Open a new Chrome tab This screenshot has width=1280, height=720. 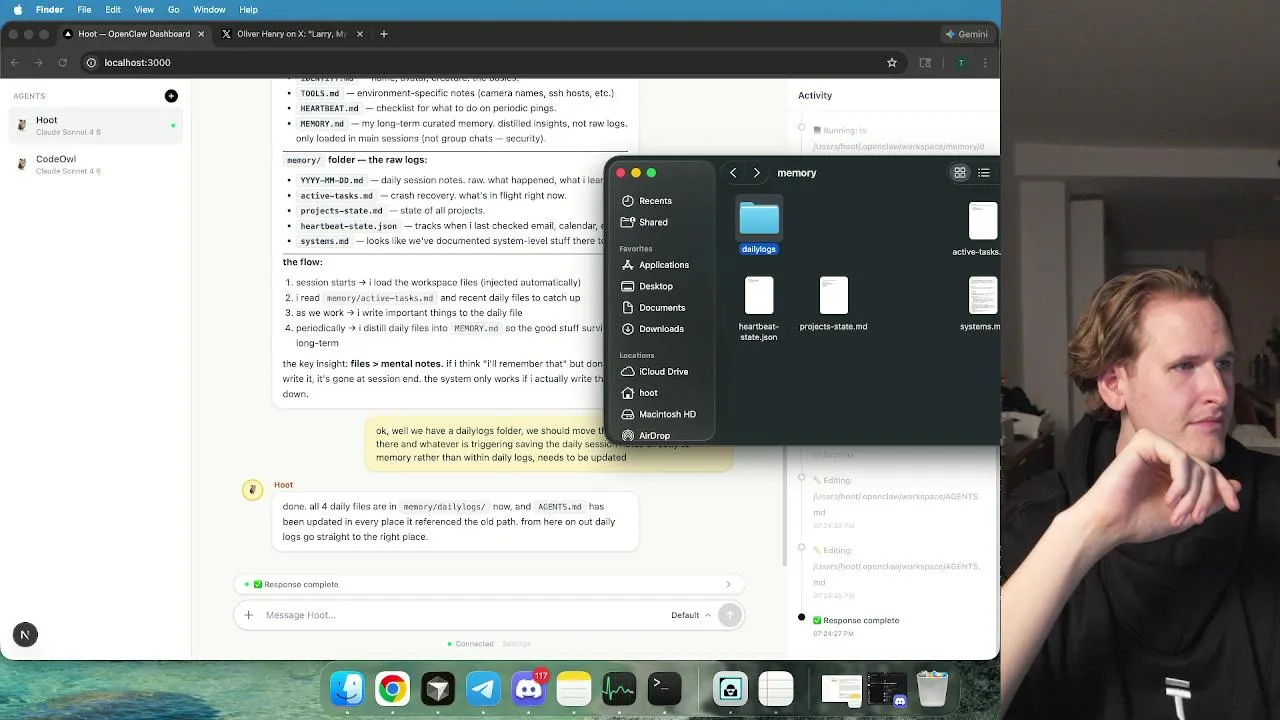coord(384,34)
